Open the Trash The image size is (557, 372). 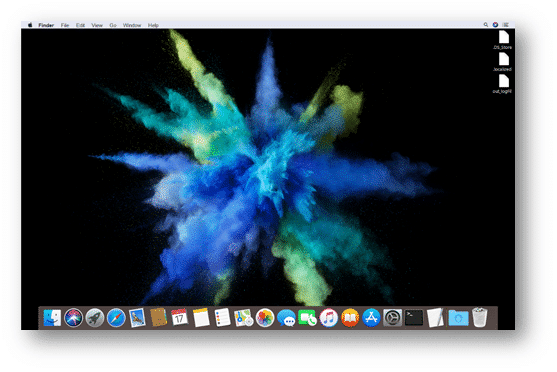tap(480, 317)
